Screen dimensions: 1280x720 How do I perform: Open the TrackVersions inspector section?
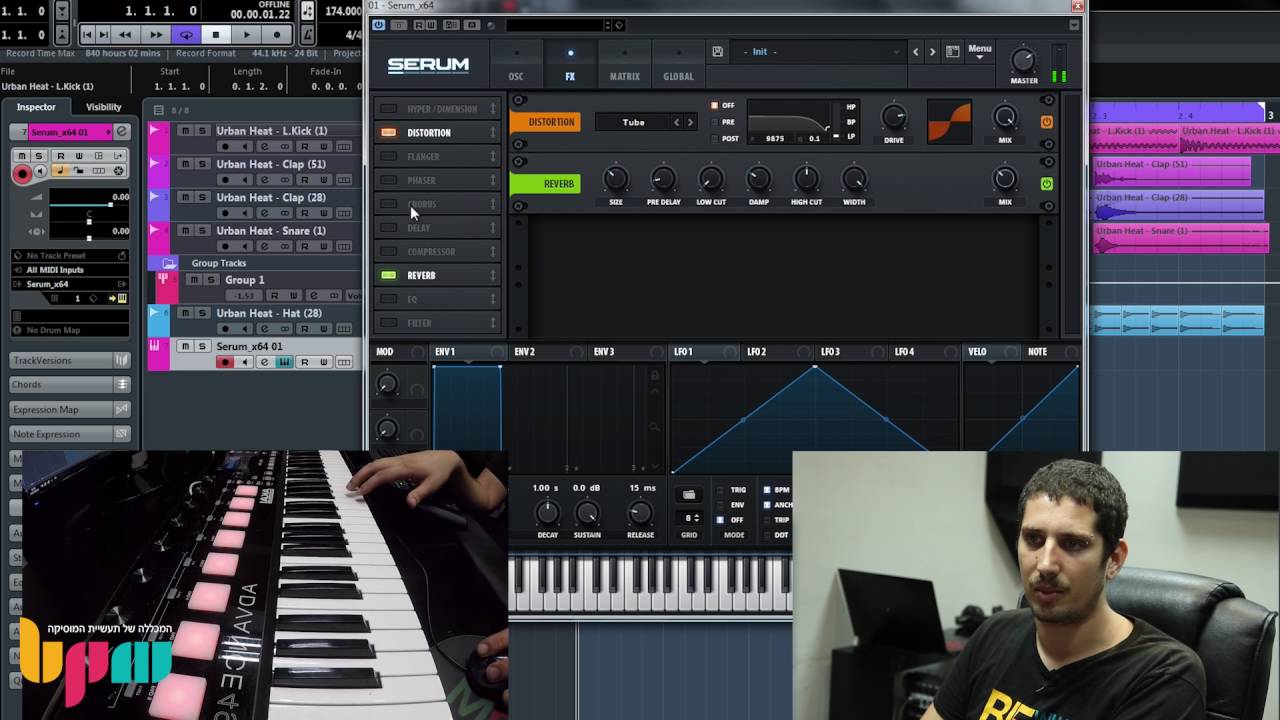pos(70,360)
